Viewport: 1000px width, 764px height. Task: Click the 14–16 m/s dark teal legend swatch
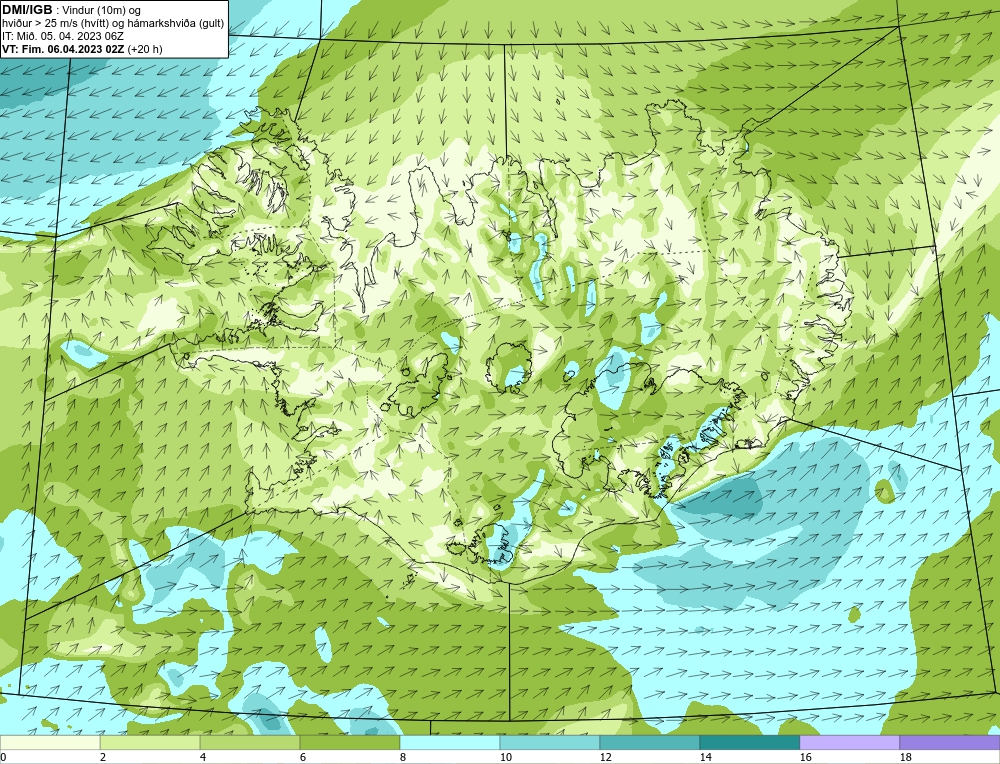click(749, 742)
